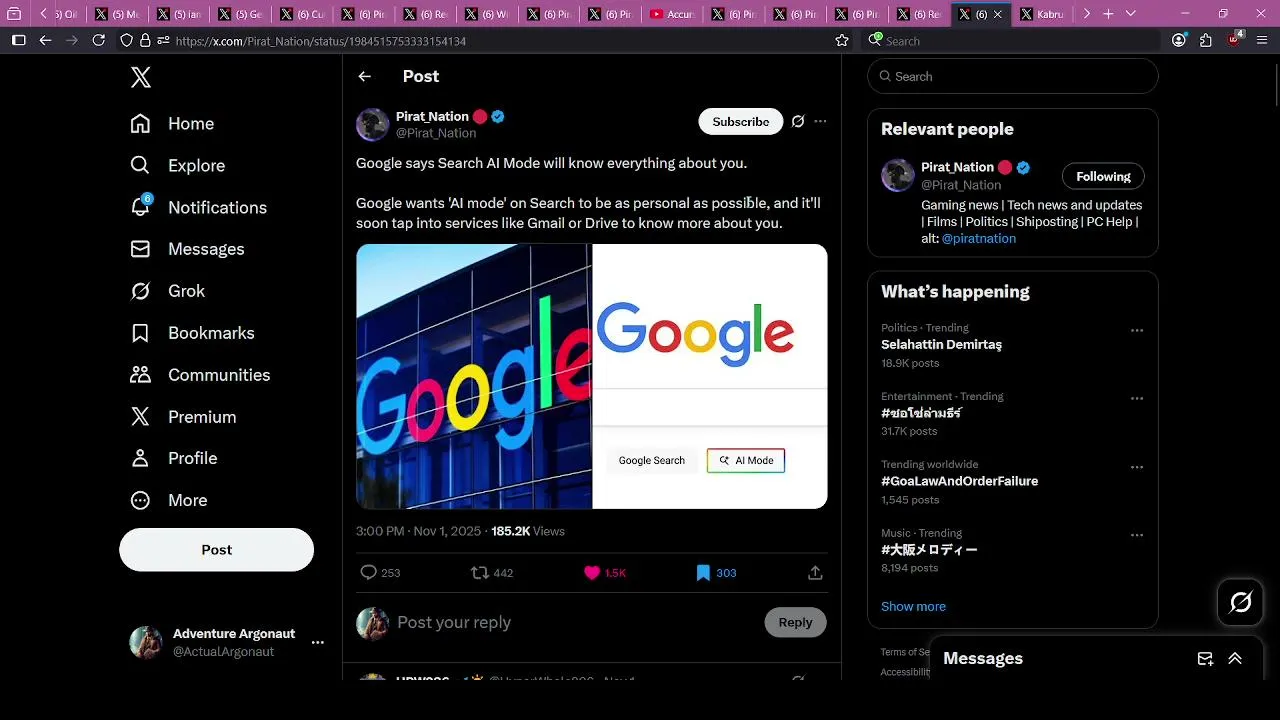Open the Selahattin Demirtaş trend
The image size is (1280, 720).
click(x=941, y=345)
